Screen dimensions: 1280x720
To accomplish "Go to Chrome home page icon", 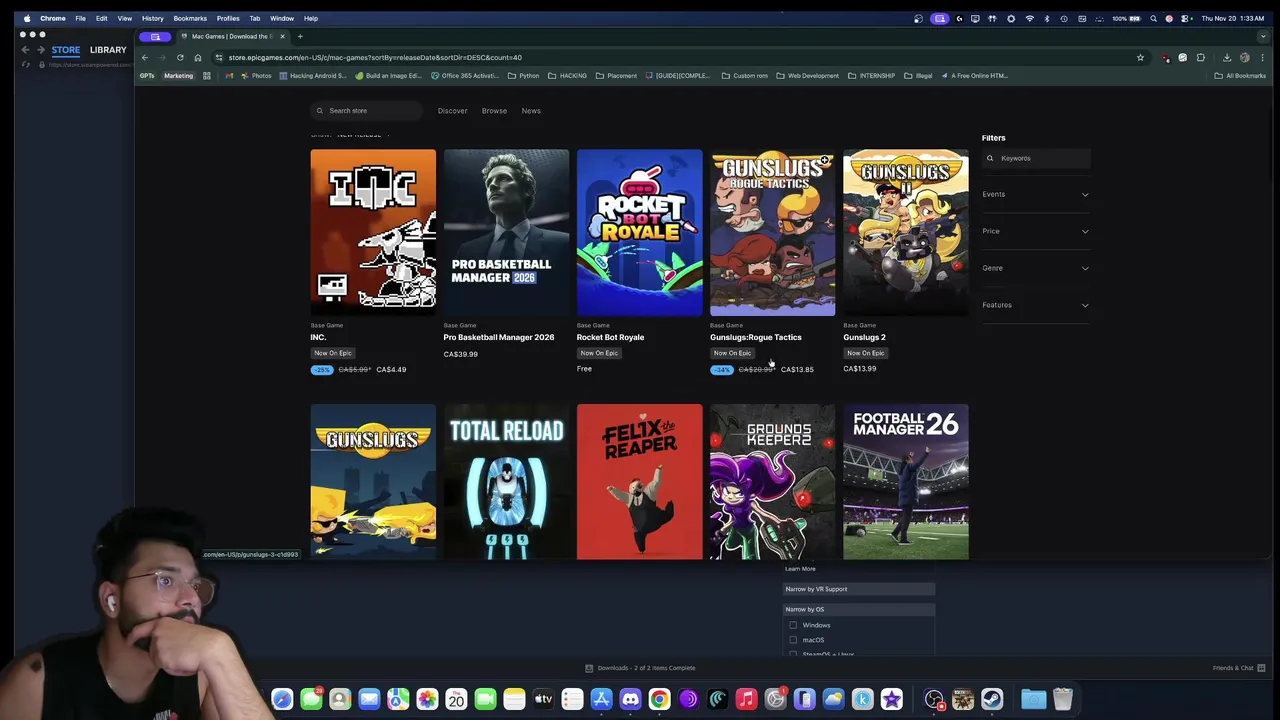I will point(197,57).
